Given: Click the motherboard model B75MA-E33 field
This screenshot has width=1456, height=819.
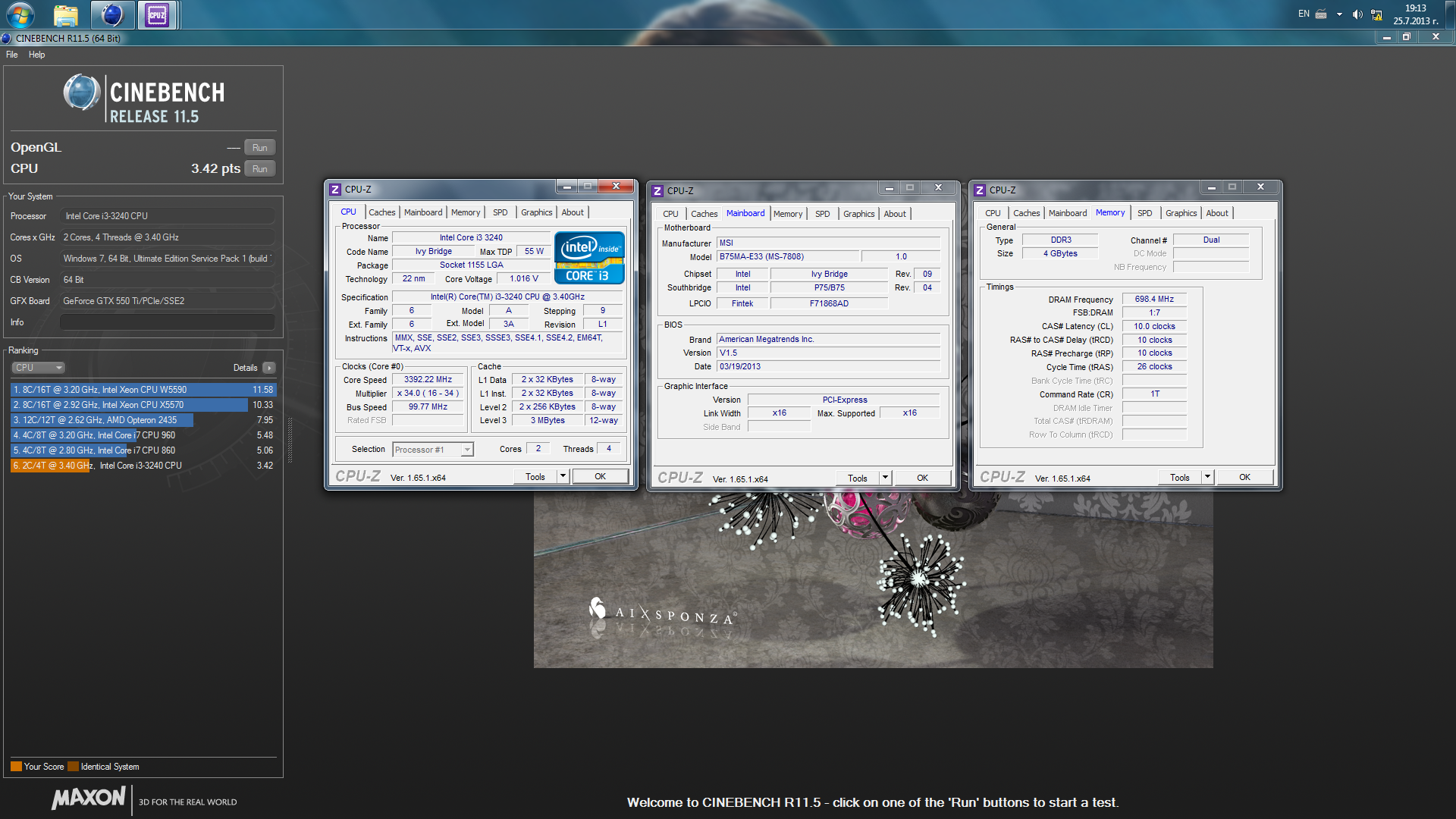Looking at the screenshot, I should coord(788,257).
